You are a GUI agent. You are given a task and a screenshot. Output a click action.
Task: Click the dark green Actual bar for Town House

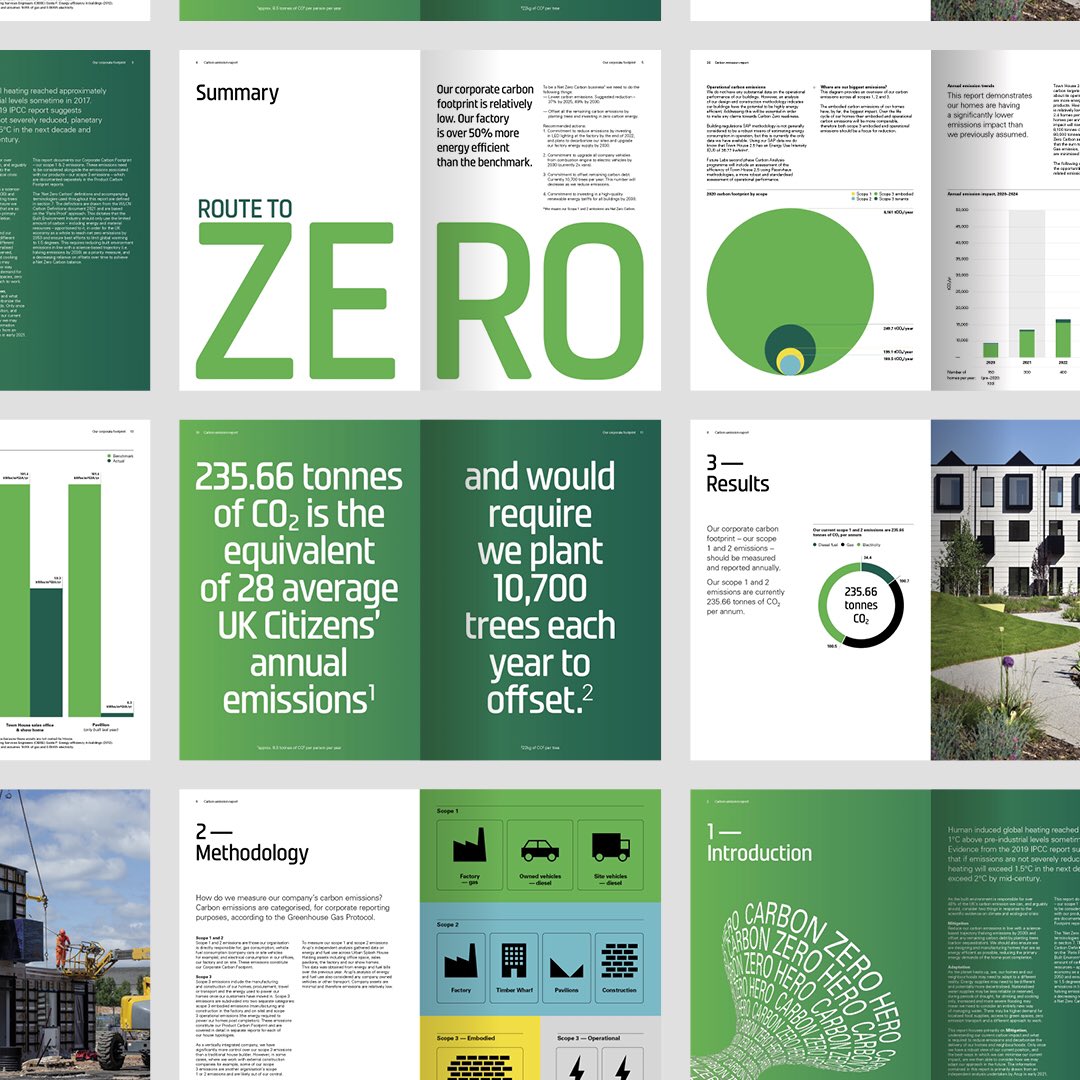pos(46,653)
